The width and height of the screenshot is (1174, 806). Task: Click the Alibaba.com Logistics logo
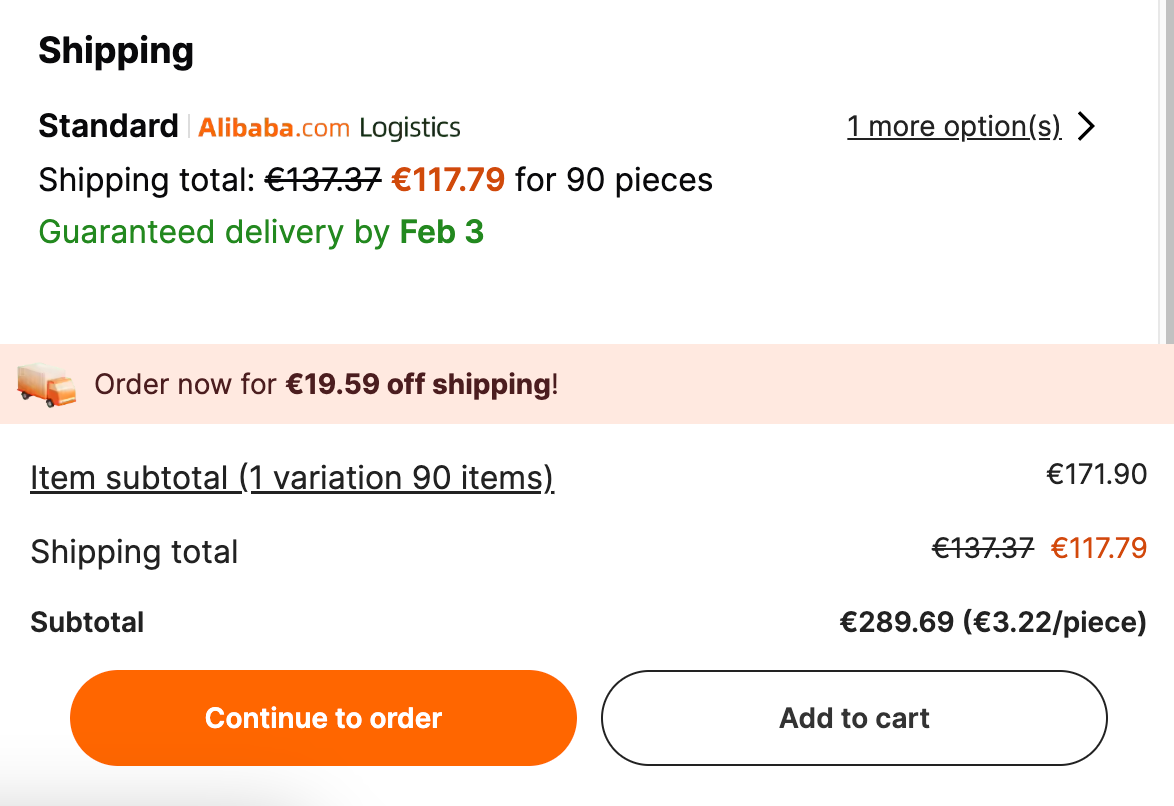click(x=329, y=128)
